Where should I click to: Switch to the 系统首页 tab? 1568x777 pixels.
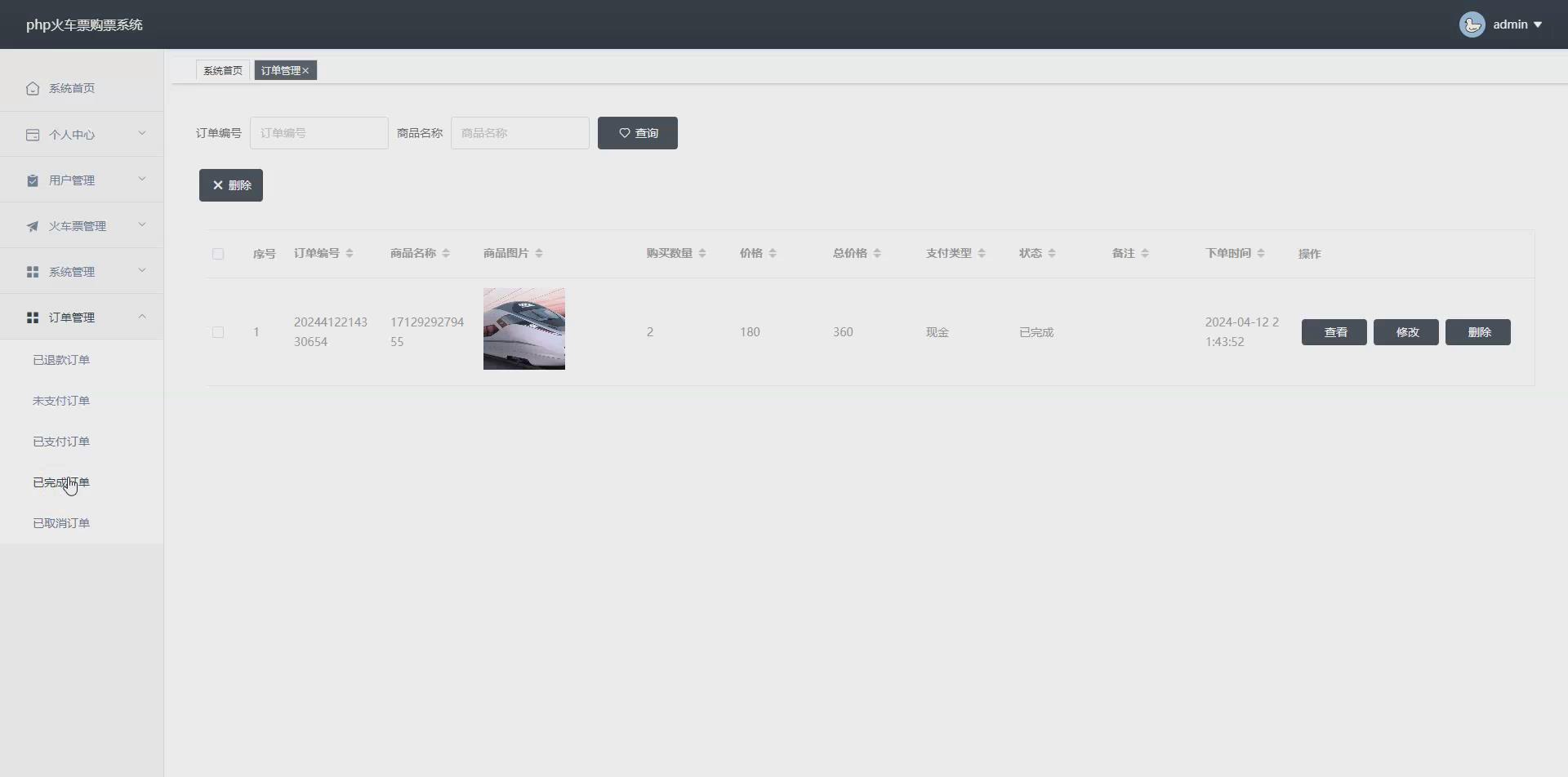click(223, 71)
